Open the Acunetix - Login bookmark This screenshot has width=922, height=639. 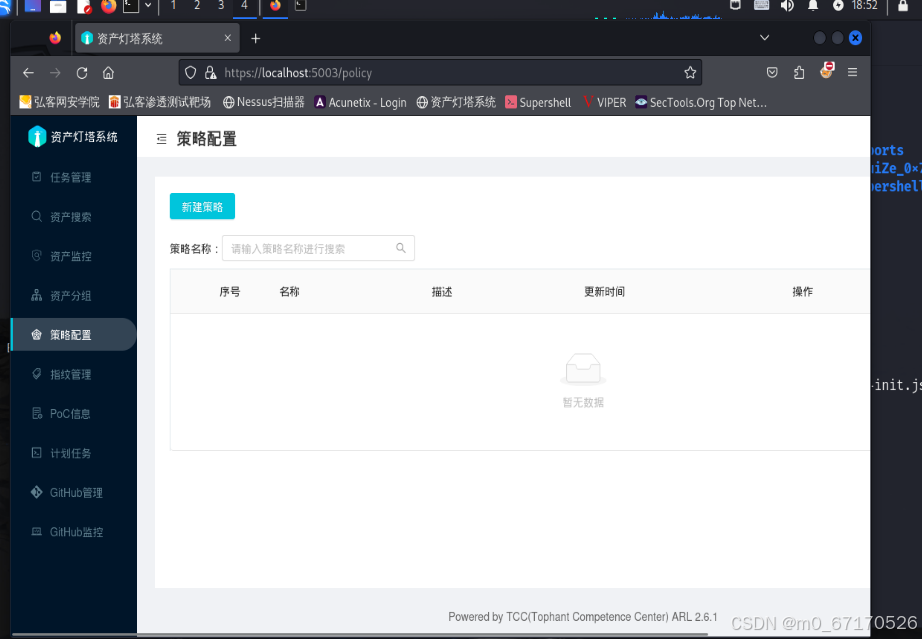click(360, 102)
